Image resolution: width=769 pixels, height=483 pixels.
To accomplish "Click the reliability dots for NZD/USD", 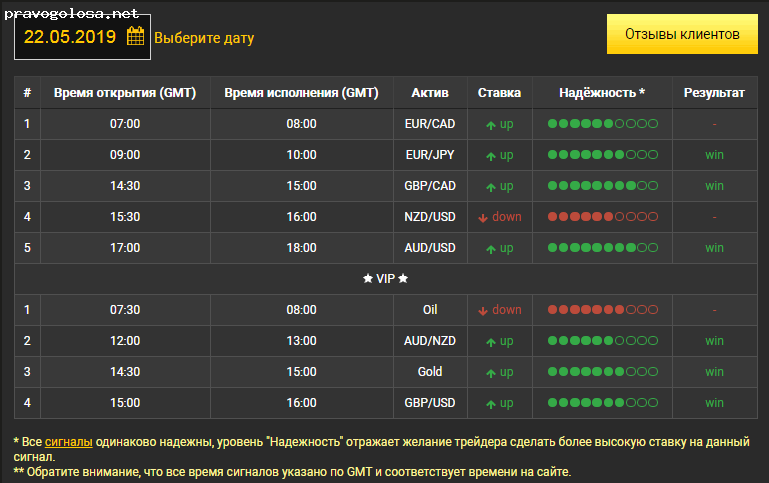I will 602,216.
